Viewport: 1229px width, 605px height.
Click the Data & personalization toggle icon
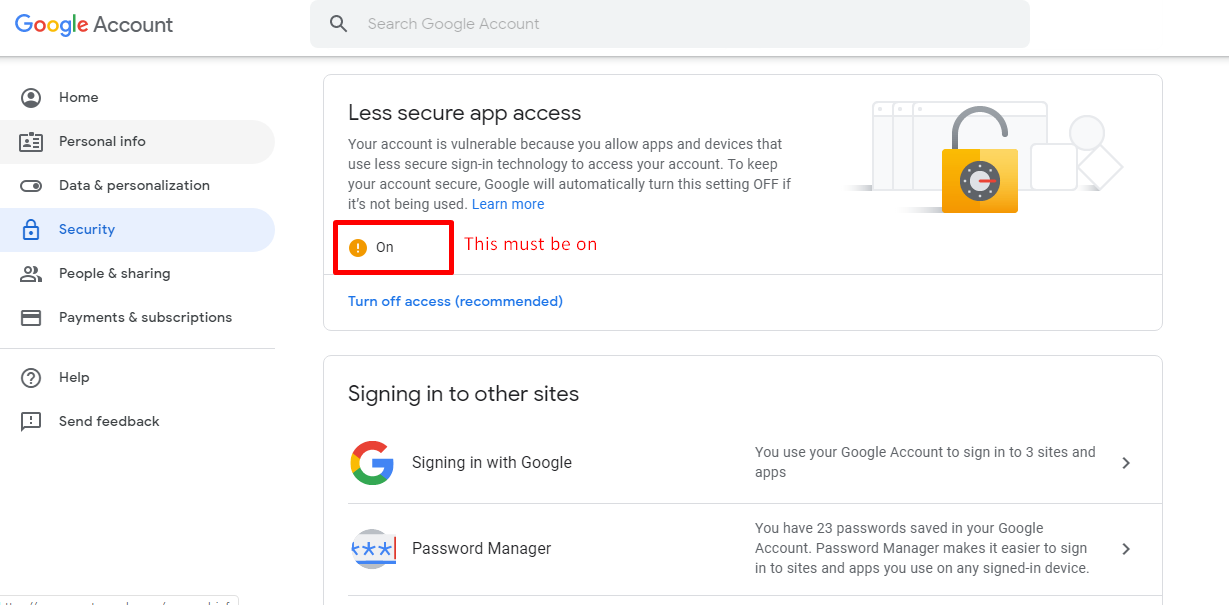[x=31, y=186]
